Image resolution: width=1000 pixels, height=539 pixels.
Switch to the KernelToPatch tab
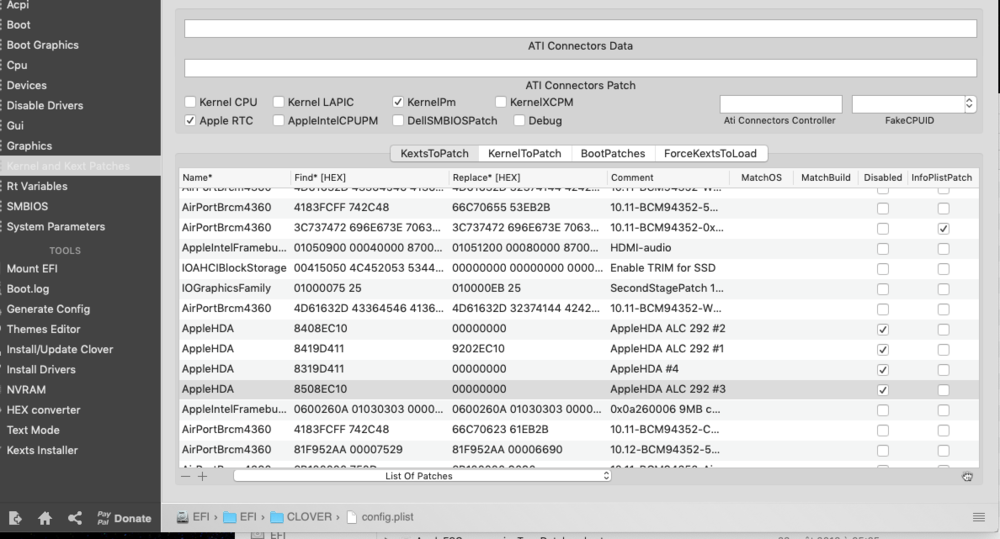(525, 153)
